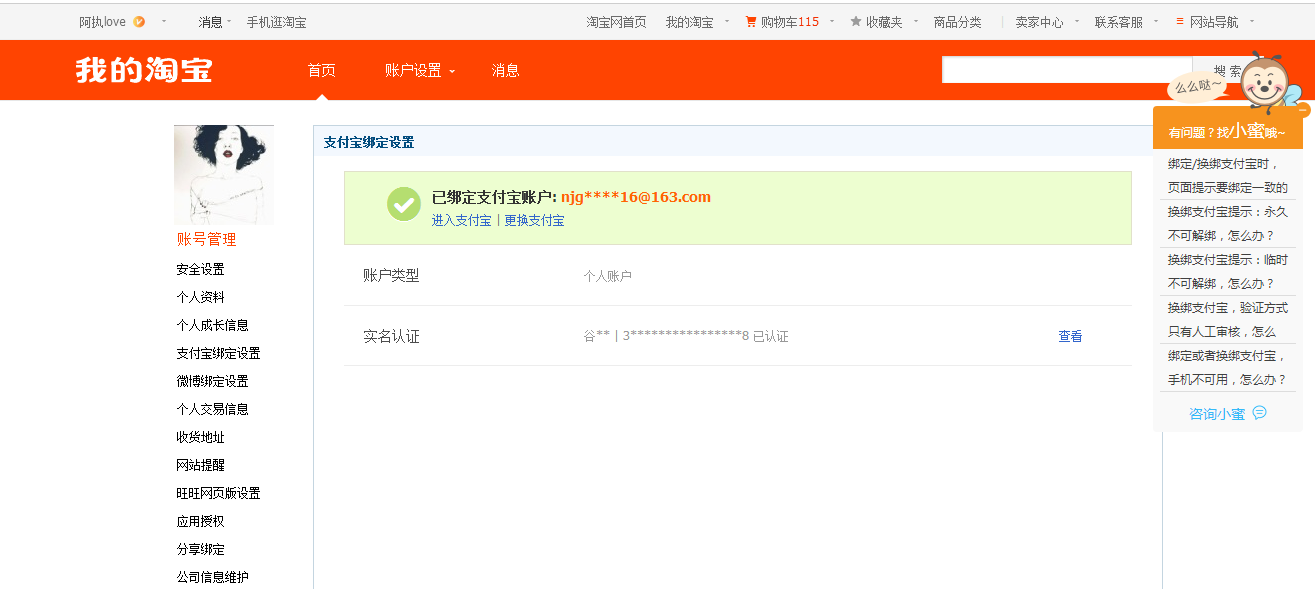Click the chat bubble icon beside 咨询小蜜
This screenshot has height=589, width=1315.
pos(1260,412)
